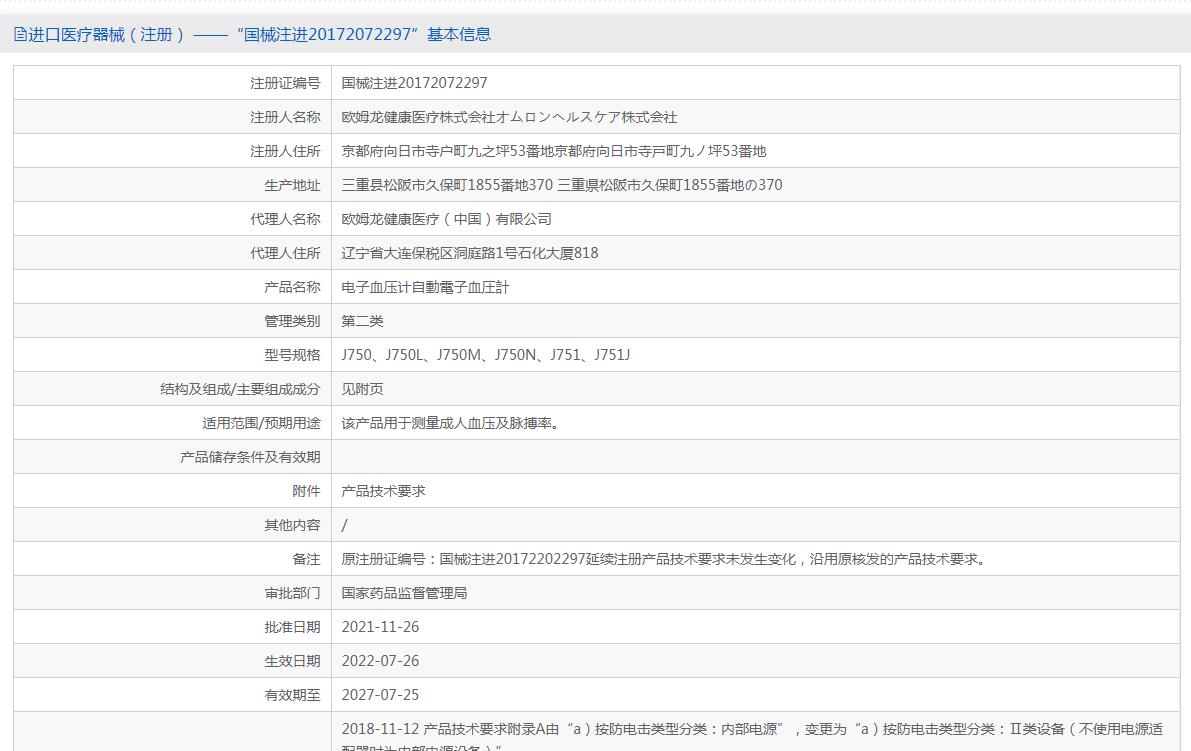This screenshot has width=1191, height=751.
Task: Select the 型号规格 label
Action: (x=292, y=355)
